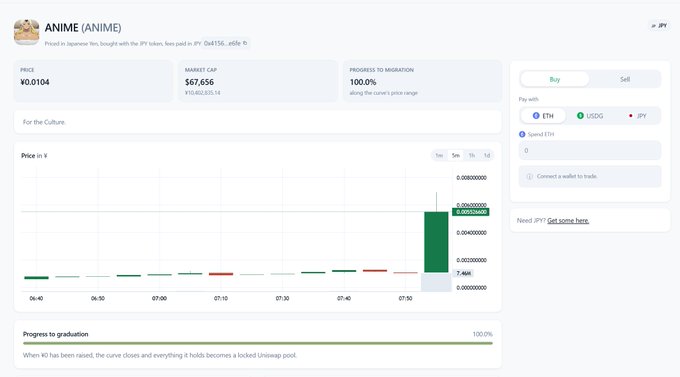Click the $67,656 market cap value
Viewport: 680px width, 377px height.
click(x=199, y=82)
